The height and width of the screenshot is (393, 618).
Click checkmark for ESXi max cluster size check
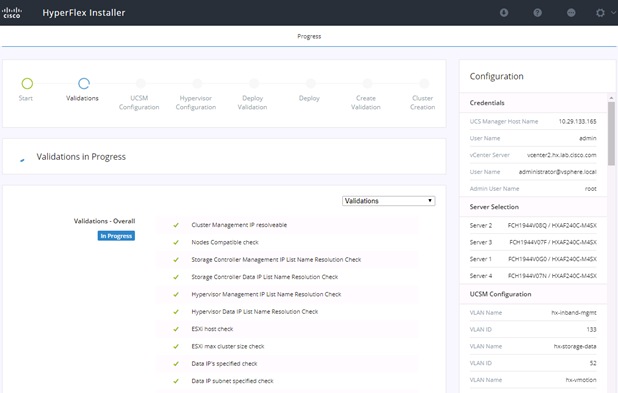pyautogui.click(x=176, y=346)
